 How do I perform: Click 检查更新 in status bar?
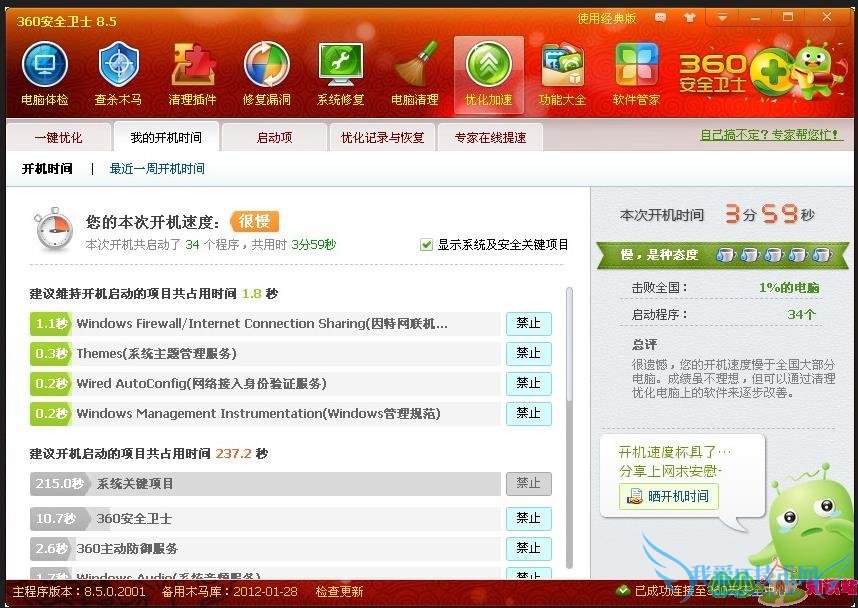[339, 592]
